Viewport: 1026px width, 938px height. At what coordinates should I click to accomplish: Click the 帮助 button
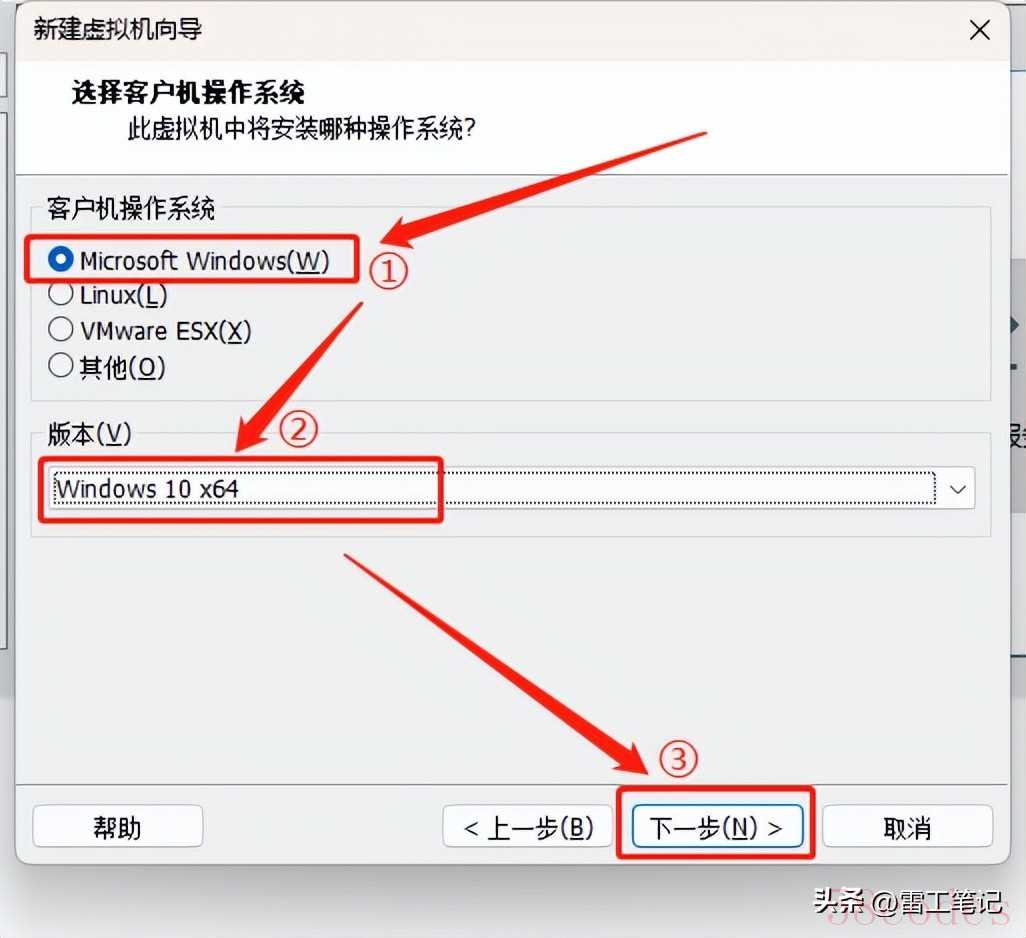tap(118, 827)
